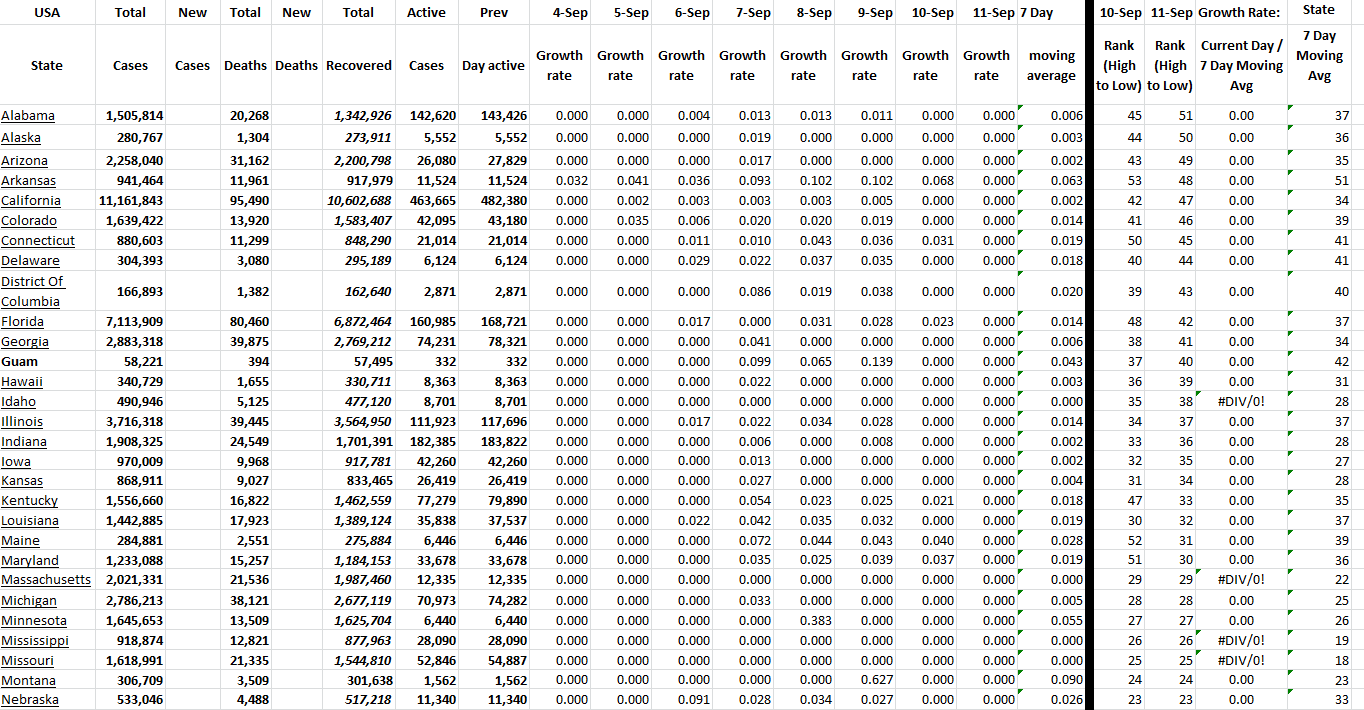The width and height of the screenshot is (1364, 710).
Task: Follow the District Of Columbia link
Action: pos(32,291)
